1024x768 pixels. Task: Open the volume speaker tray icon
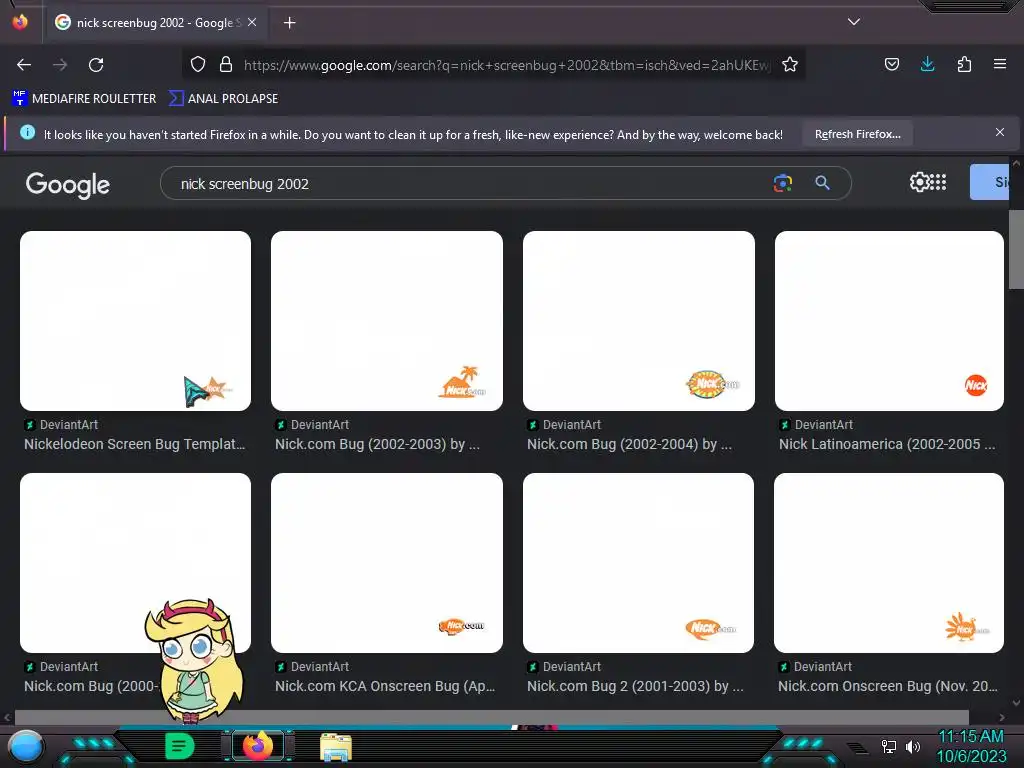(x=912, y=746)
